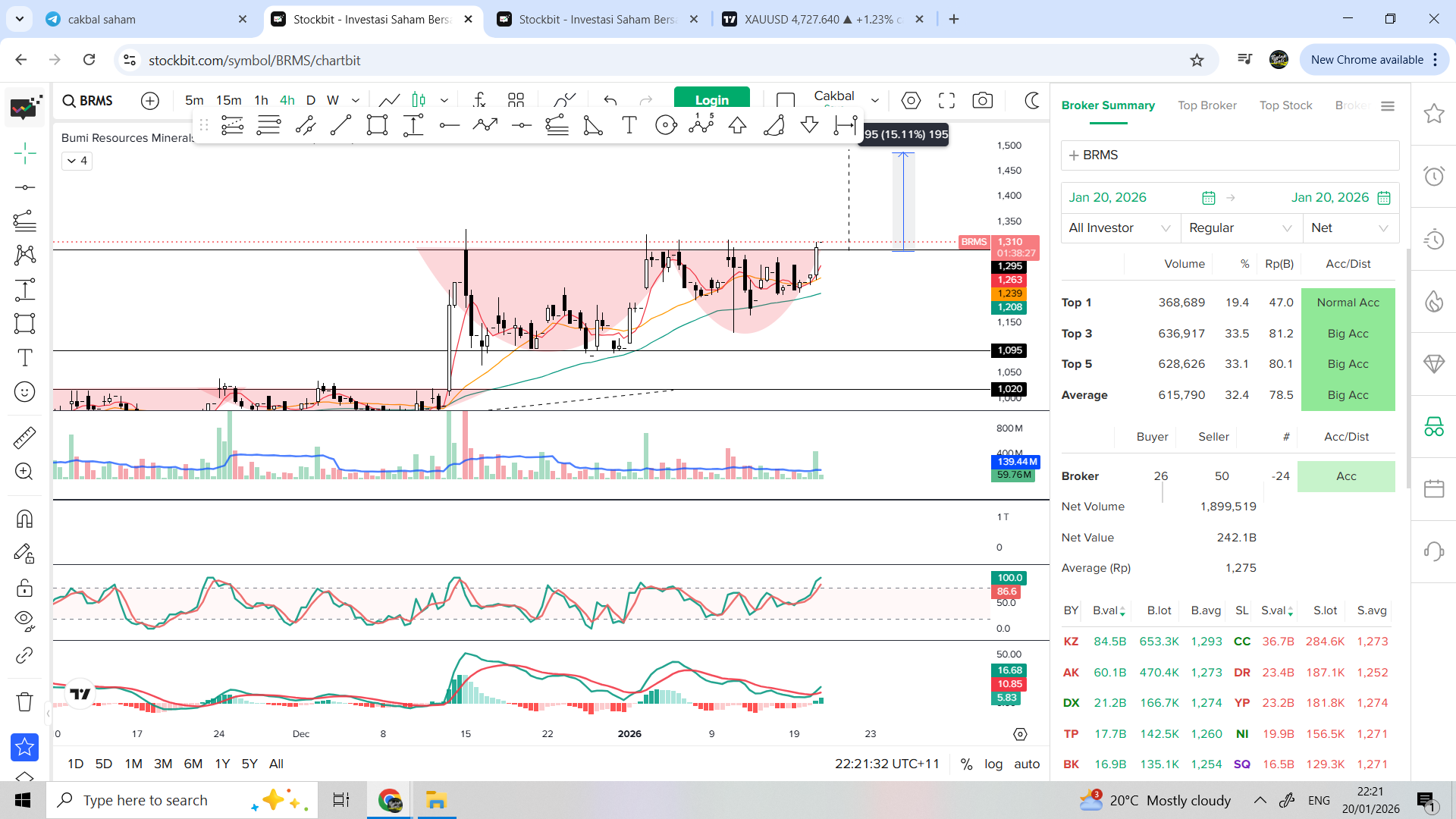Take a chart snapshot with camera icon
The height and width of the screenshot is (819, 1456).
tap(982, 100)
